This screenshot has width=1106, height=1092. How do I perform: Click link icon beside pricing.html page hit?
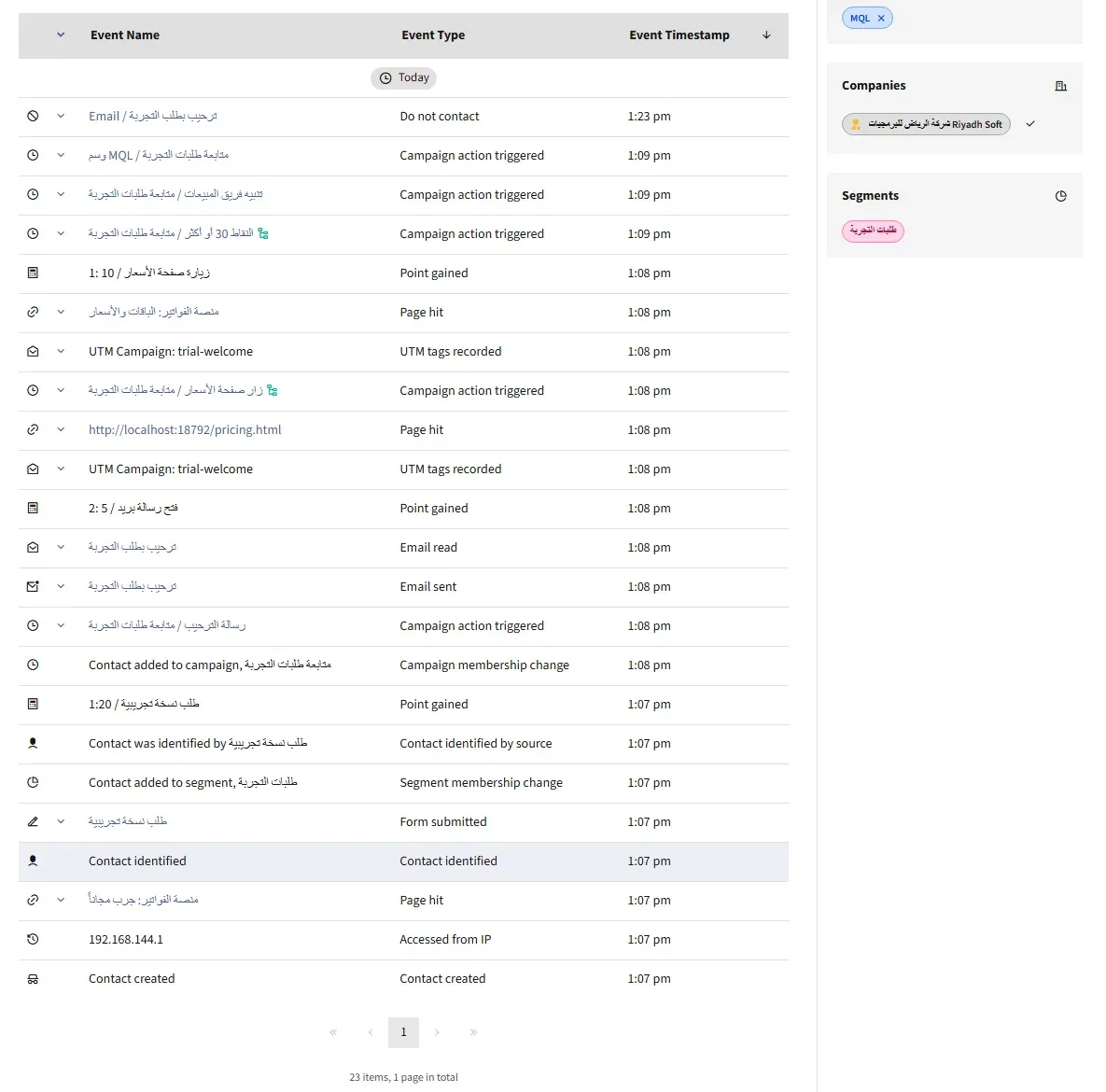click(33, 429)
